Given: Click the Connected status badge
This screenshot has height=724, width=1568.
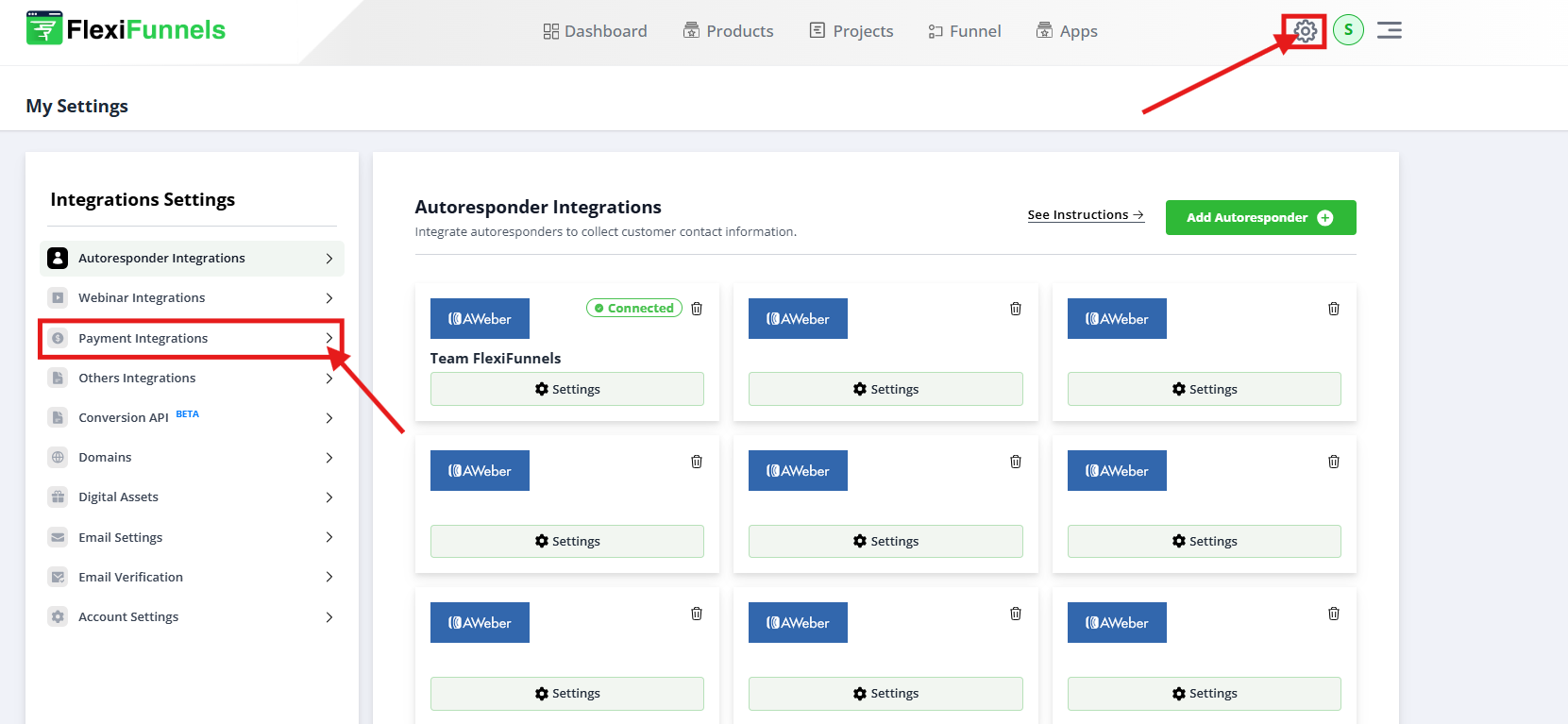Looking at the screenshot, I should 634,308.
